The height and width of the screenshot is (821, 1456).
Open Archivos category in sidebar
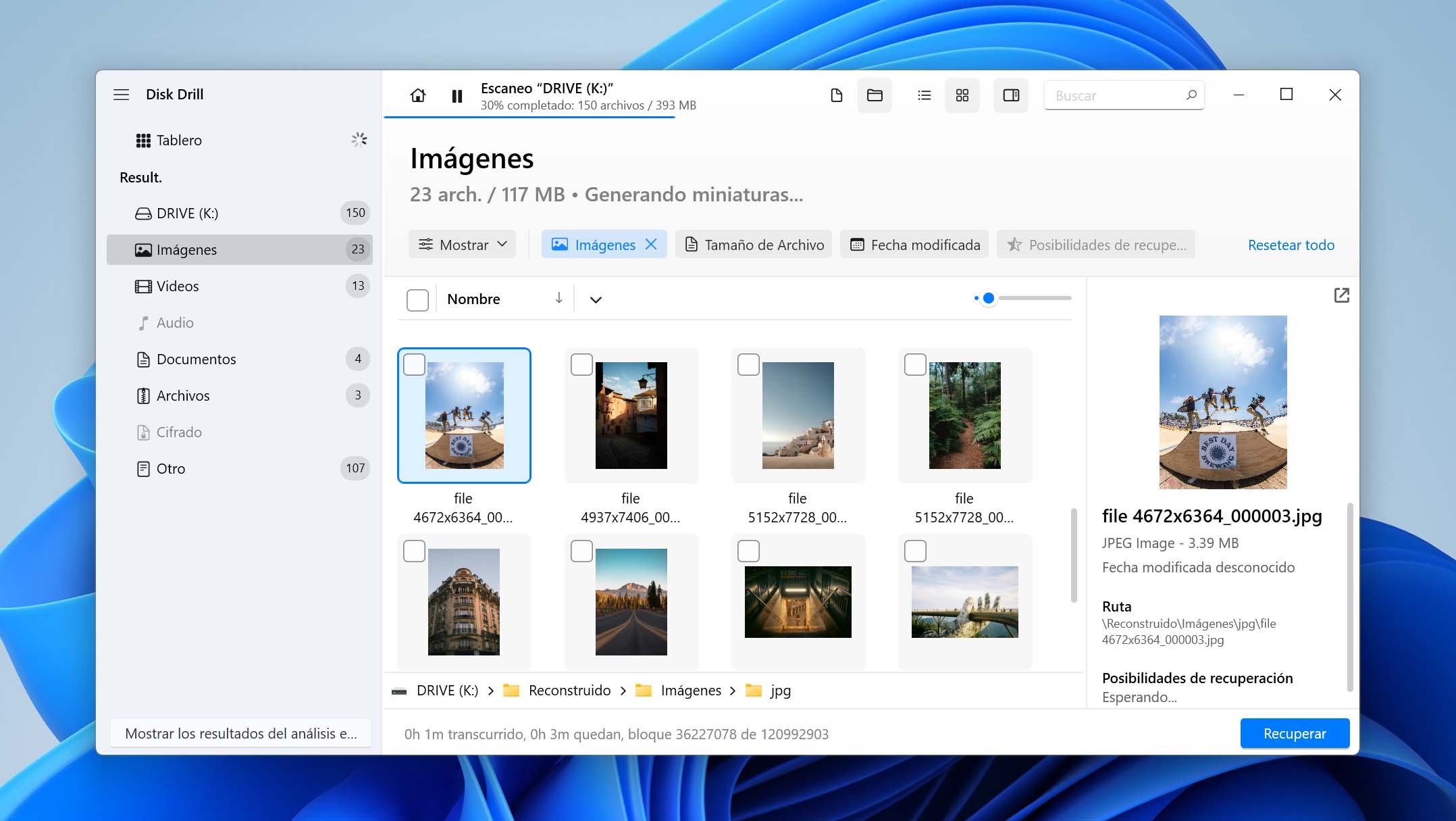tap(239, 396)
